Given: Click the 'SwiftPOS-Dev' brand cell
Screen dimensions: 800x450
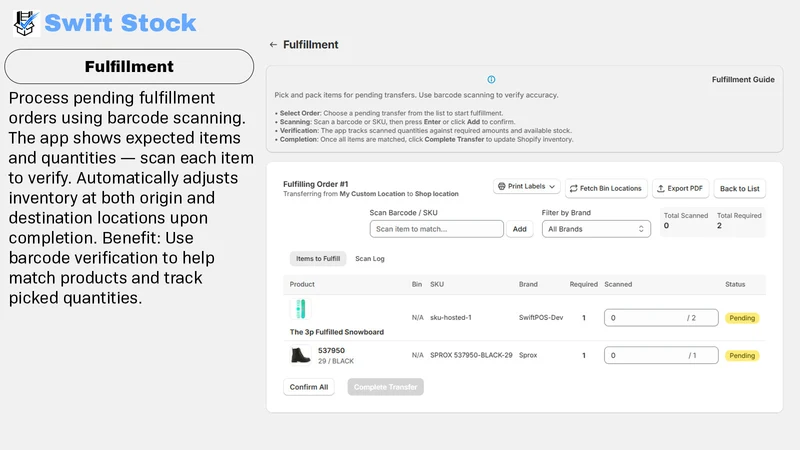Looking at the screenshot, I should tap(541, 317).
